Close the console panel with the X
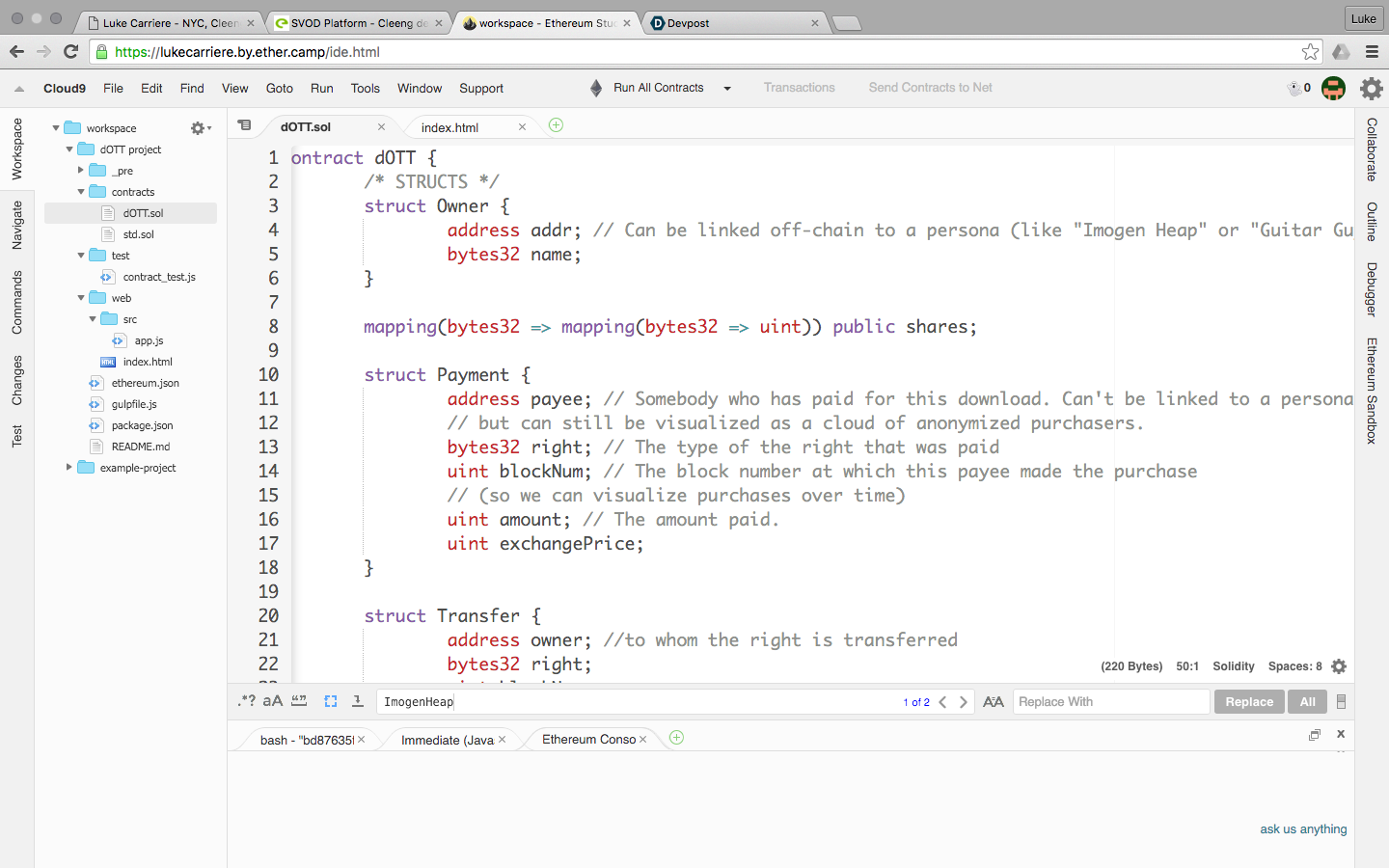The height and width of the screenshot is (868, 1389). point(1341,734)
